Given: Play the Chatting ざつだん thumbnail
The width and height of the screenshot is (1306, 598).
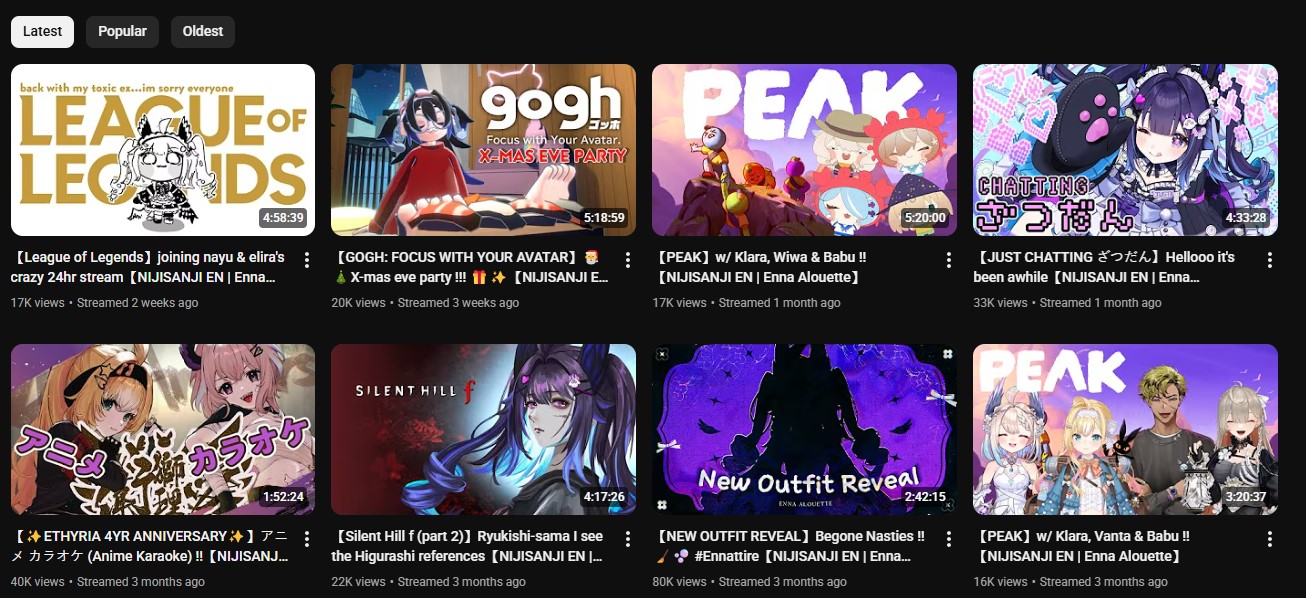Looking at the screenshot, I should tap(1125, 150).
